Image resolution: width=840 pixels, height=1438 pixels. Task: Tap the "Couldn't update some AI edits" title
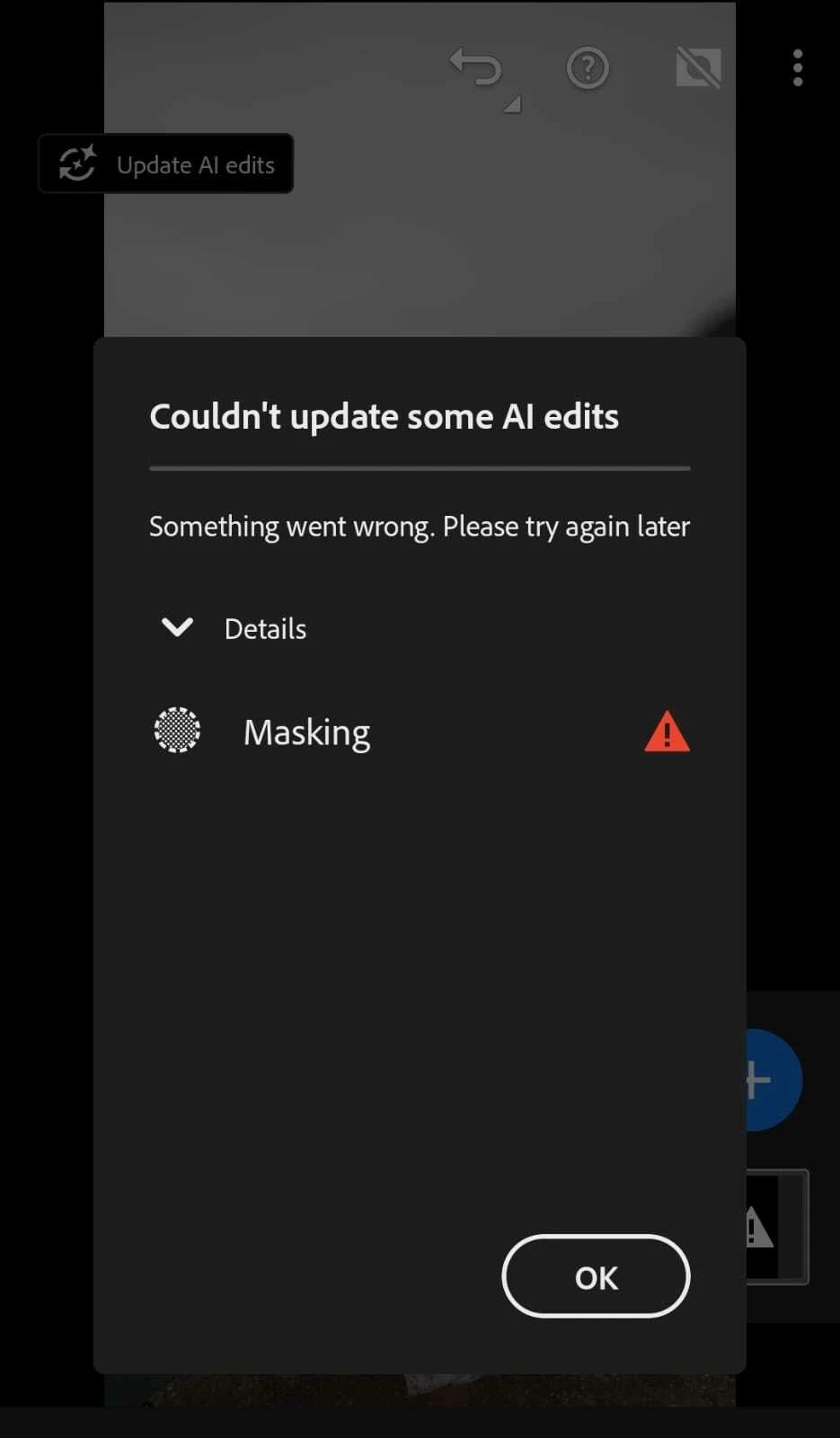384,417
